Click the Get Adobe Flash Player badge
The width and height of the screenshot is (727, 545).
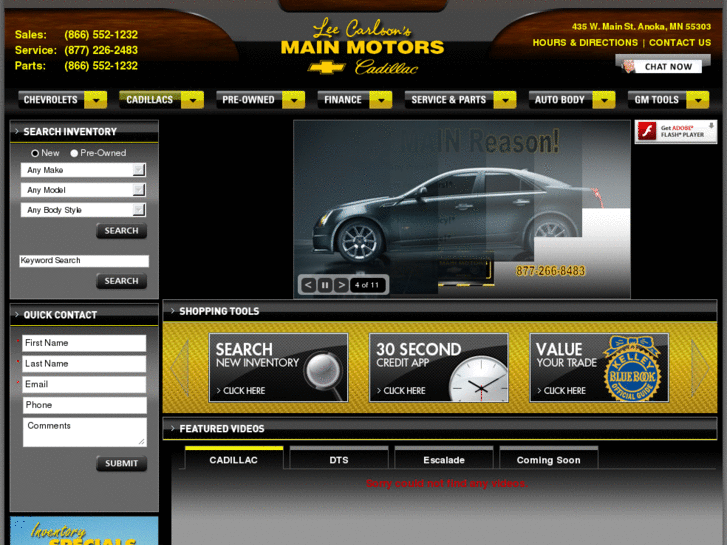676,132
